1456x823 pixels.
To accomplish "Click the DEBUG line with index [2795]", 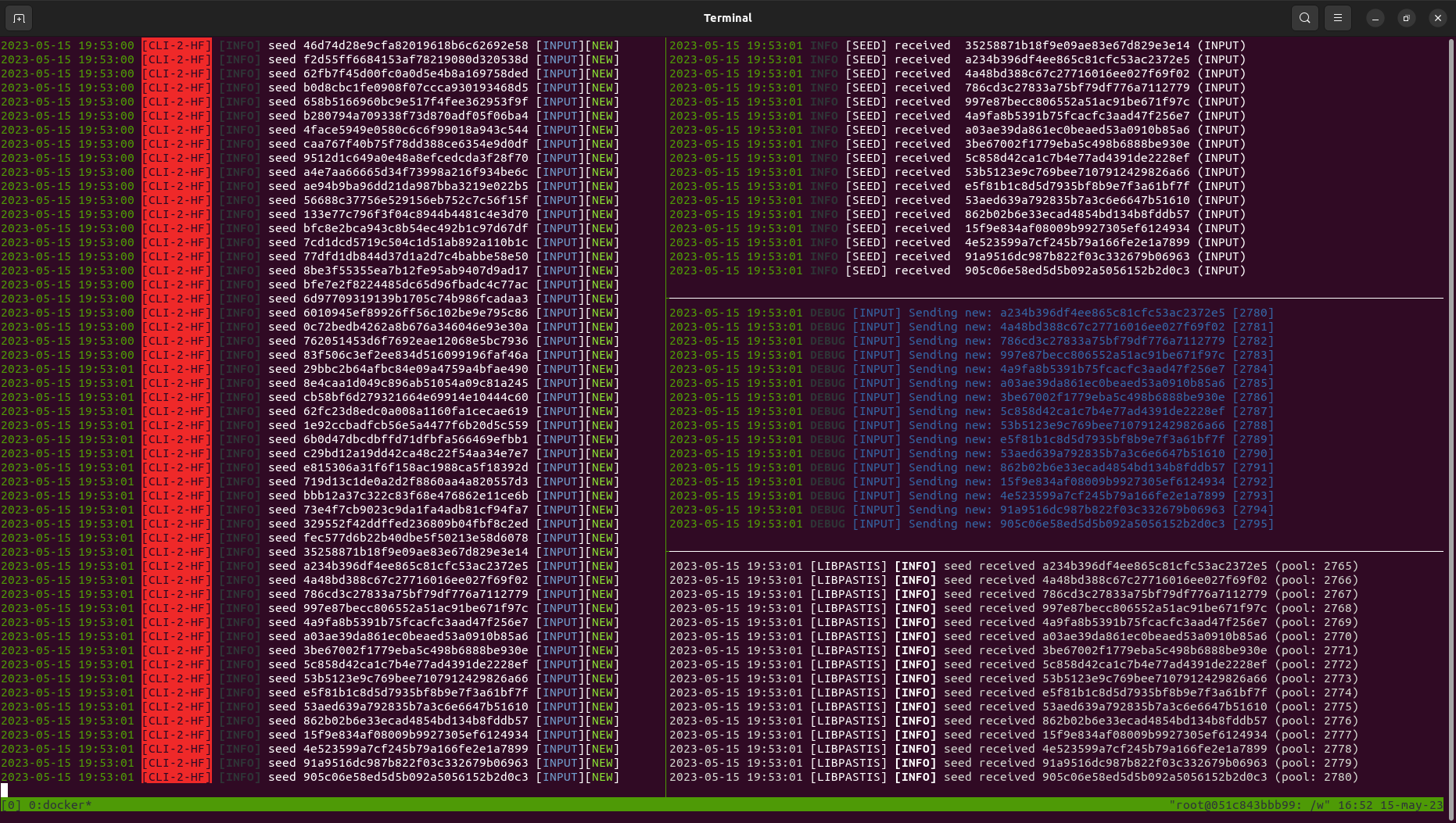I will (x=971, y=524).
